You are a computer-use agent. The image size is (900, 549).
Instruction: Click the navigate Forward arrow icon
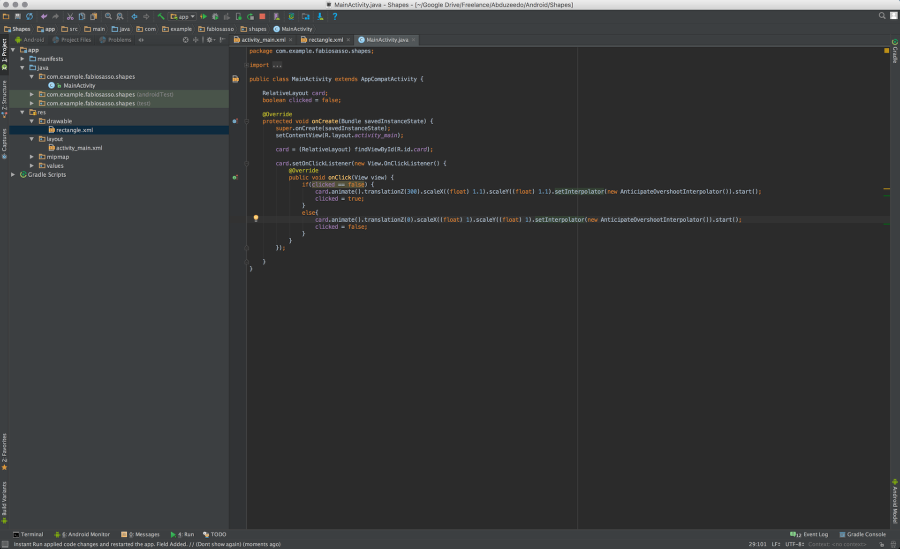point(146,17)
